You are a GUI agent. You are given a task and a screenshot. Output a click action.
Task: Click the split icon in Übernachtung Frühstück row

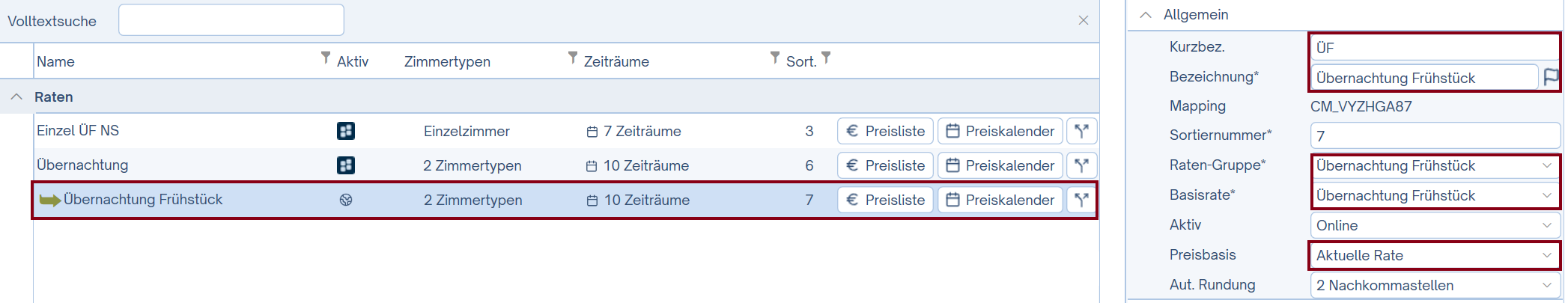point(1081,200)
